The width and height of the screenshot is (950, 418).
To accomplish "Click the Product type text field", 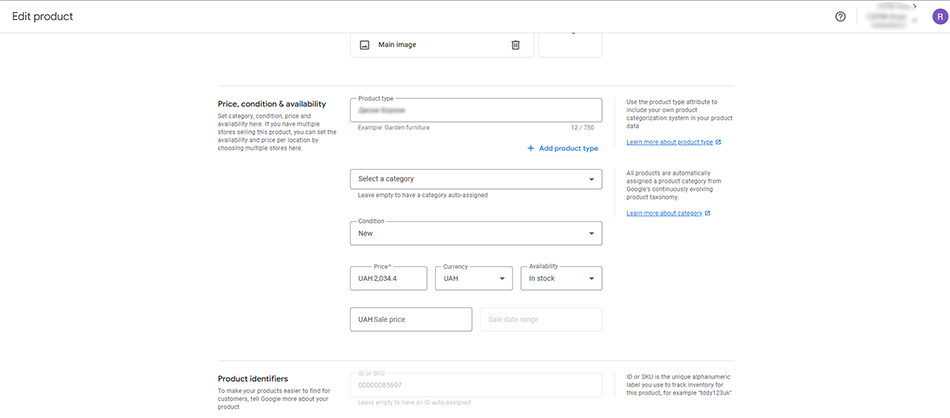I will tap(476, 110).
